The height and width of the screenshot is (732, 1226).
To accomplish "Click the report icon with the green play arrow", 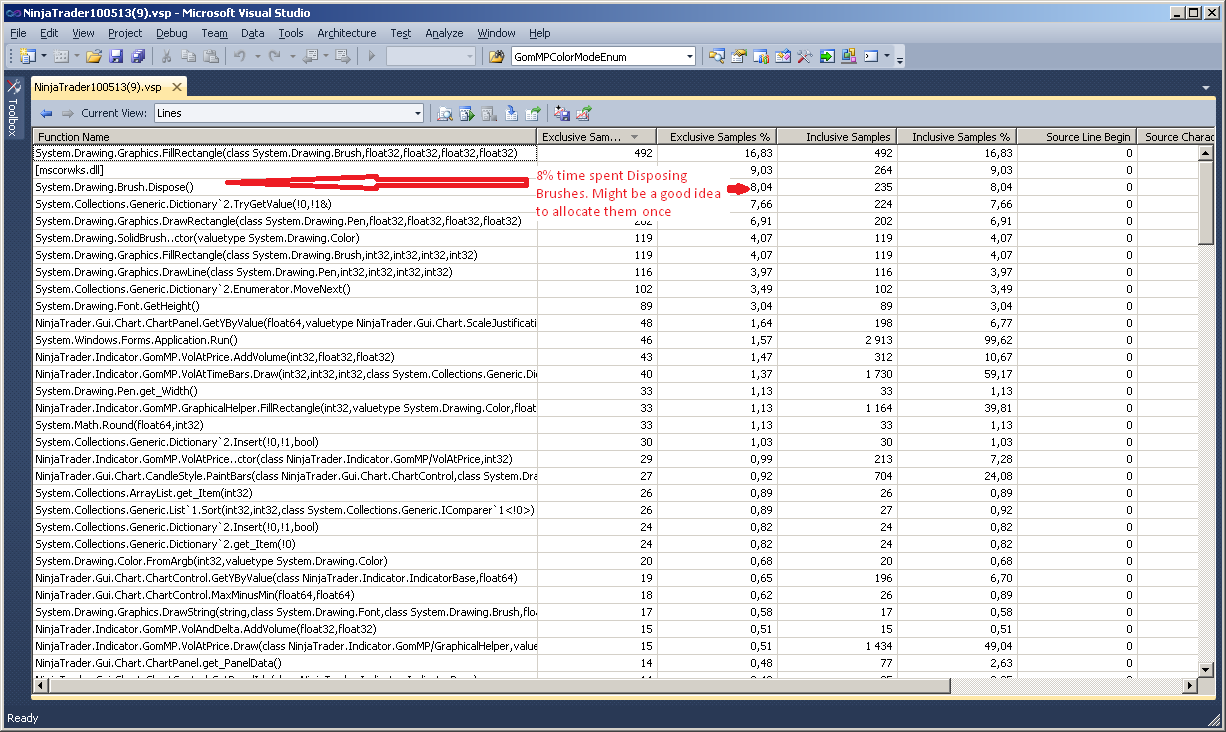I will point(467,113).
